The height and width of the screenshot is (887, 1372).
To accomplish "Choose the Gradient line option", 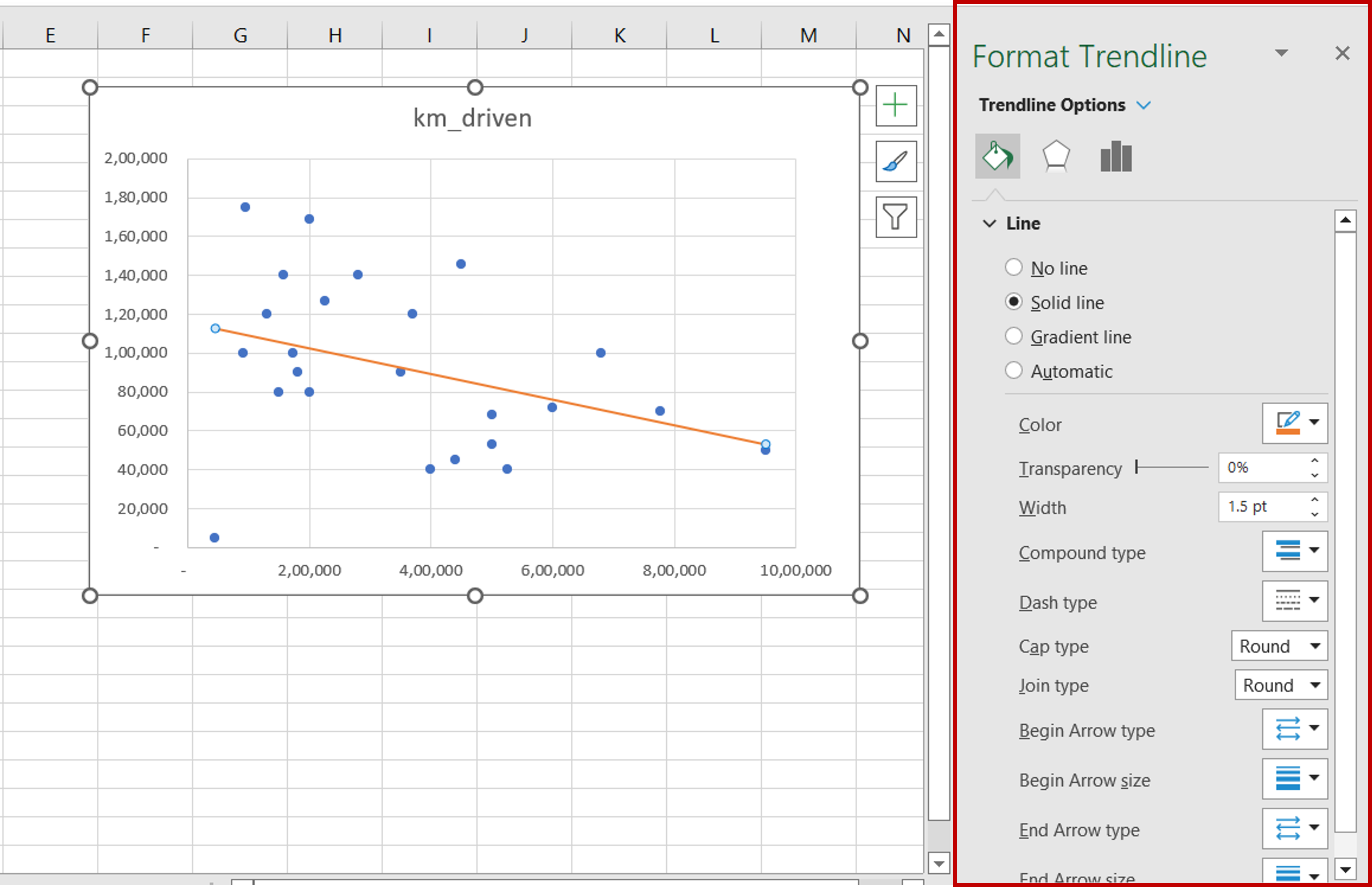I will pyautogui.click(x=1014, y=336).
